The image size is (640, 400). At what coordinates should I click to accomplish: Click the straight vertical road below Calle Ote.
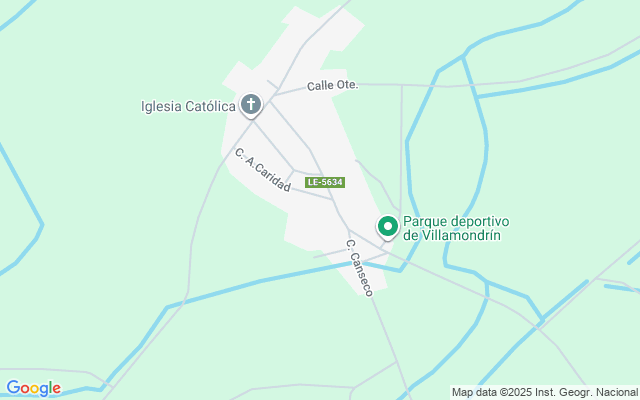[401, 147]
